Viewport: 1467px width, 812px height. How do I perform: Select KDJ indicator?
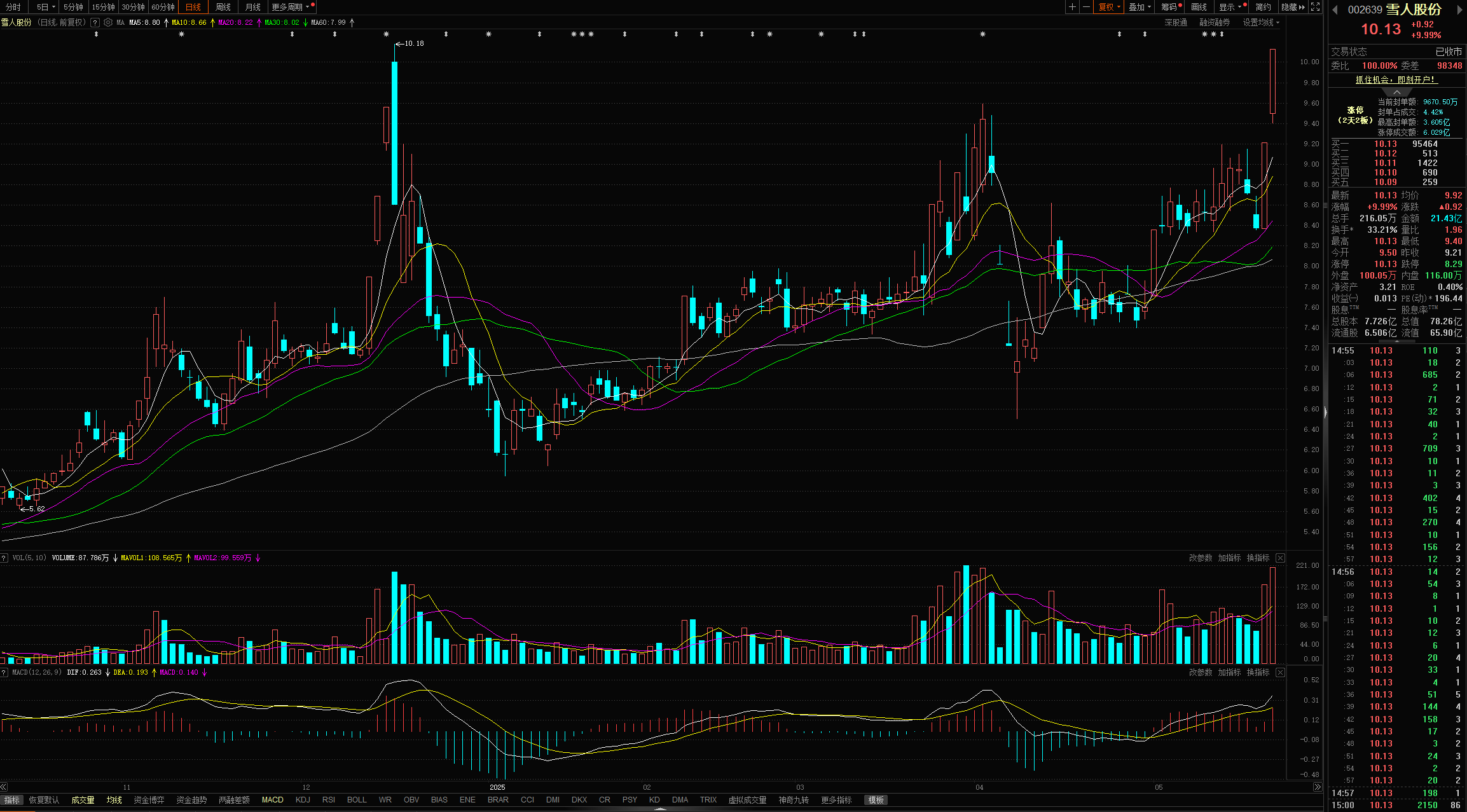(303, 800)
